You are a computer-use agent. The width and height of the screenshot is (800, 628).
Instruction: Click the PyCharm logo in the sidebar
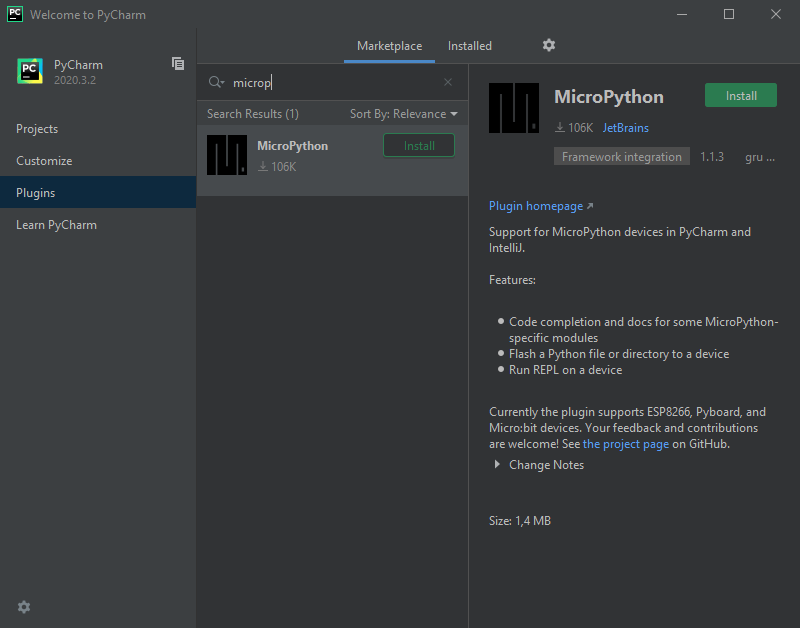(30, 71)
